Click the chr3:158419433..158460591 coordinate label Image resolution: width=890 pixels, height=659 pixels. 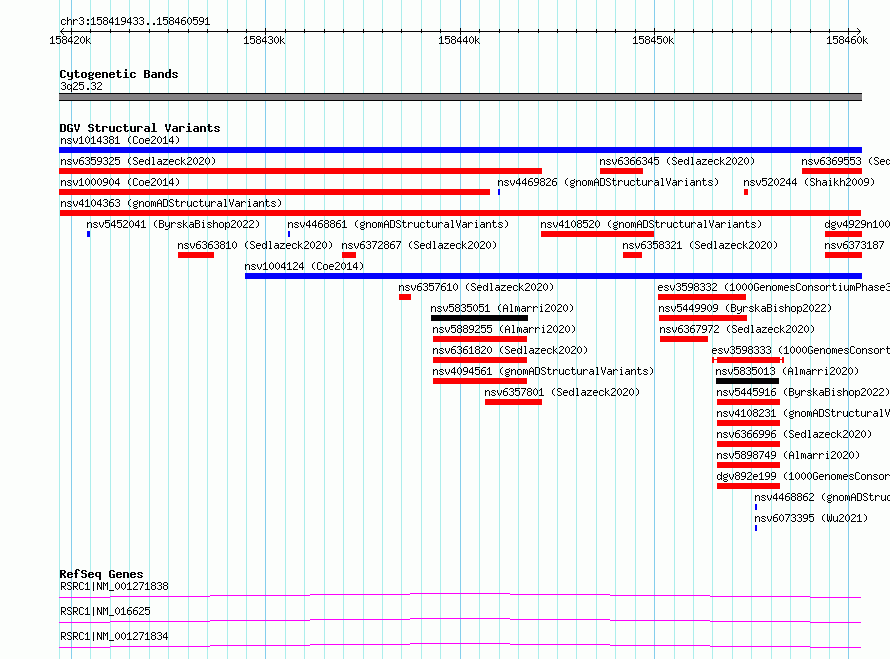click(x=135, y=22)
